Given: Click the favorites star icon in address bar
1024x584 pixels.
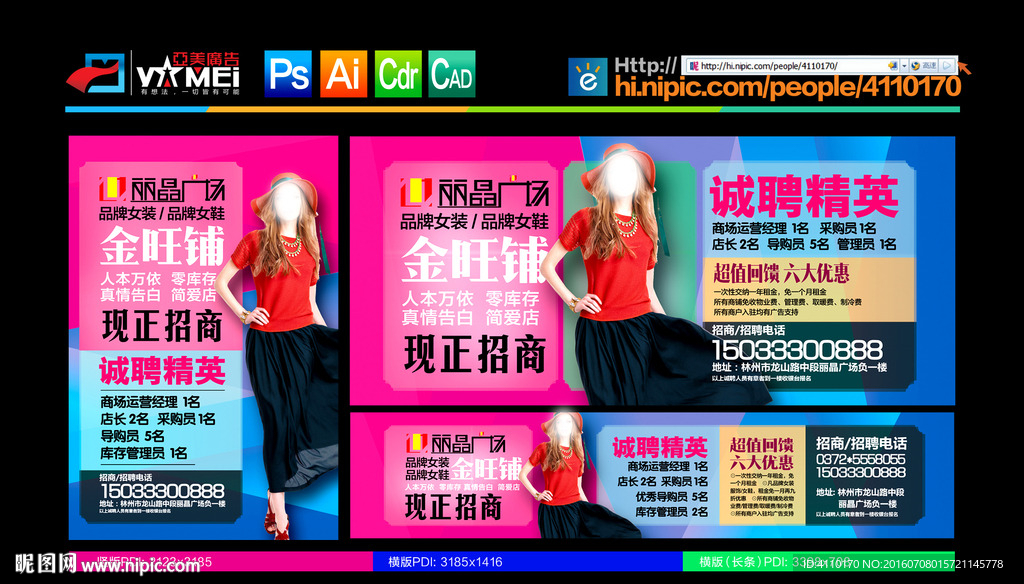Looking at the screenshot, I should pyautogui.click(x=893, y=66).
